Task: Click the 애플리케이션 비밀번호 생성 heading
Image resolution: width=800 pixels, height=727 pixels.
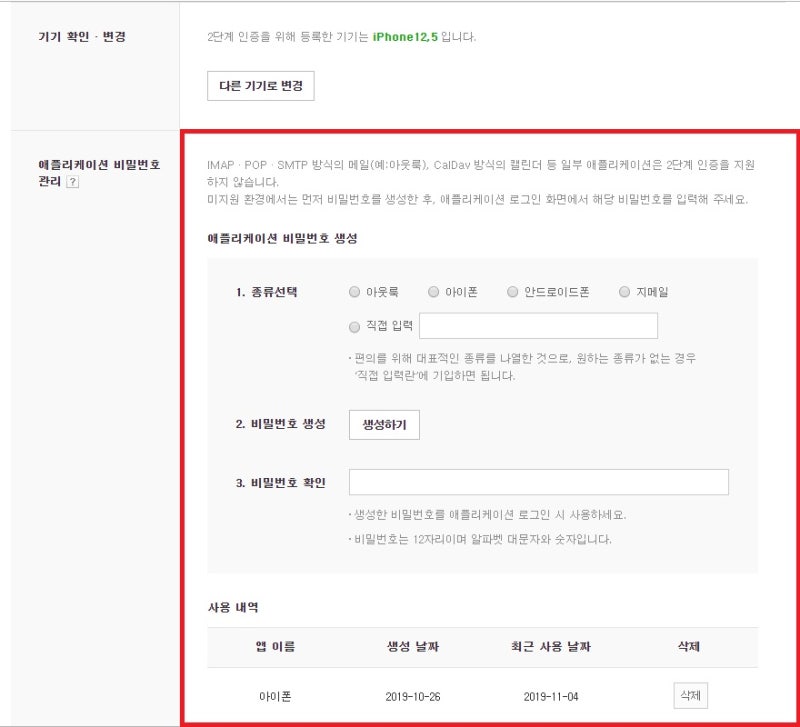Action: (x=282, y=239)
